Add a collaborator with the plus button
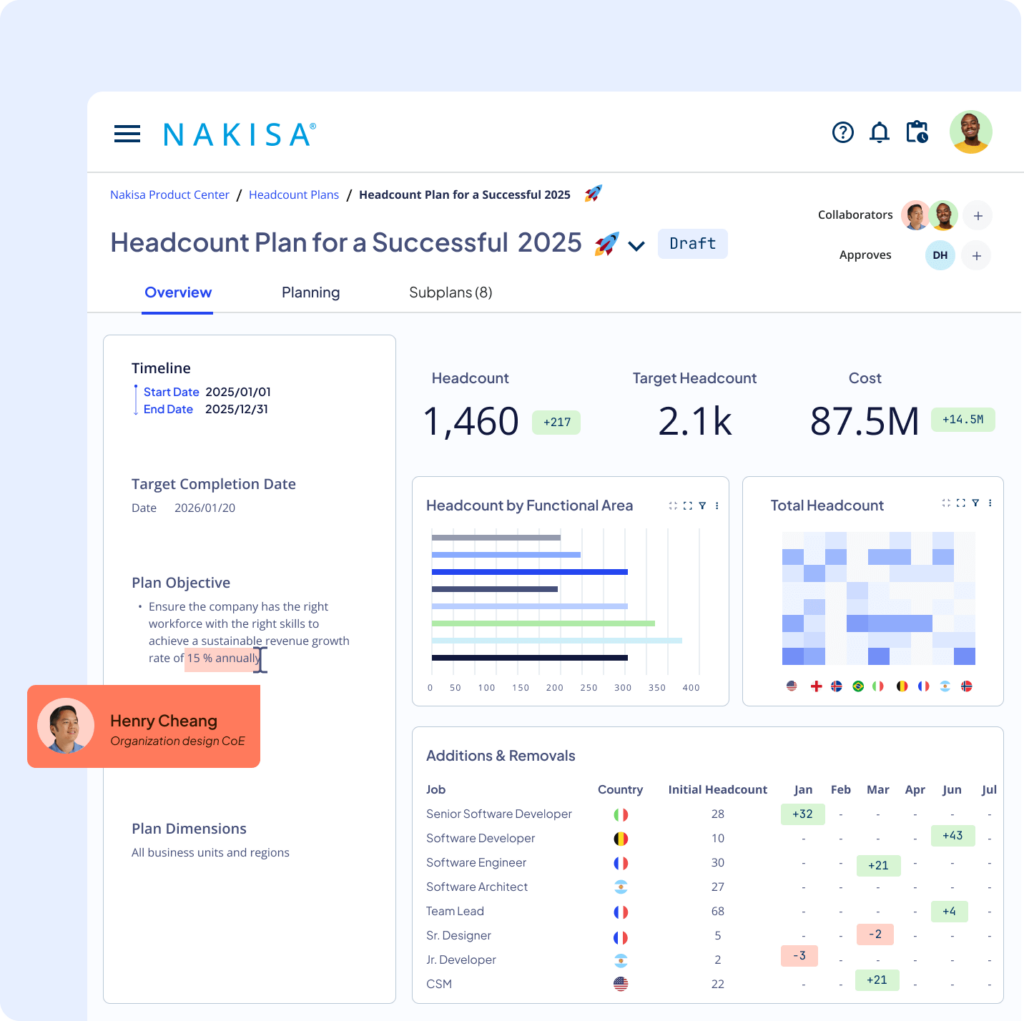1024x1021 pixels. (977, 215)
